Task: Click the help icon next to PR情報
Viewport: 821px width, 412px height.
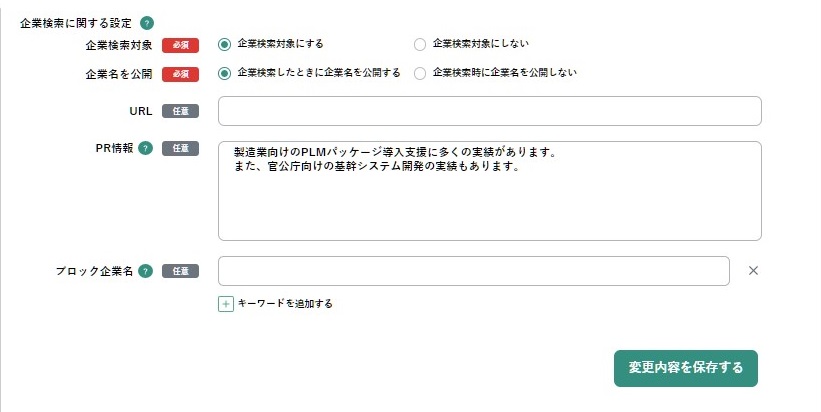Action: 146,148
